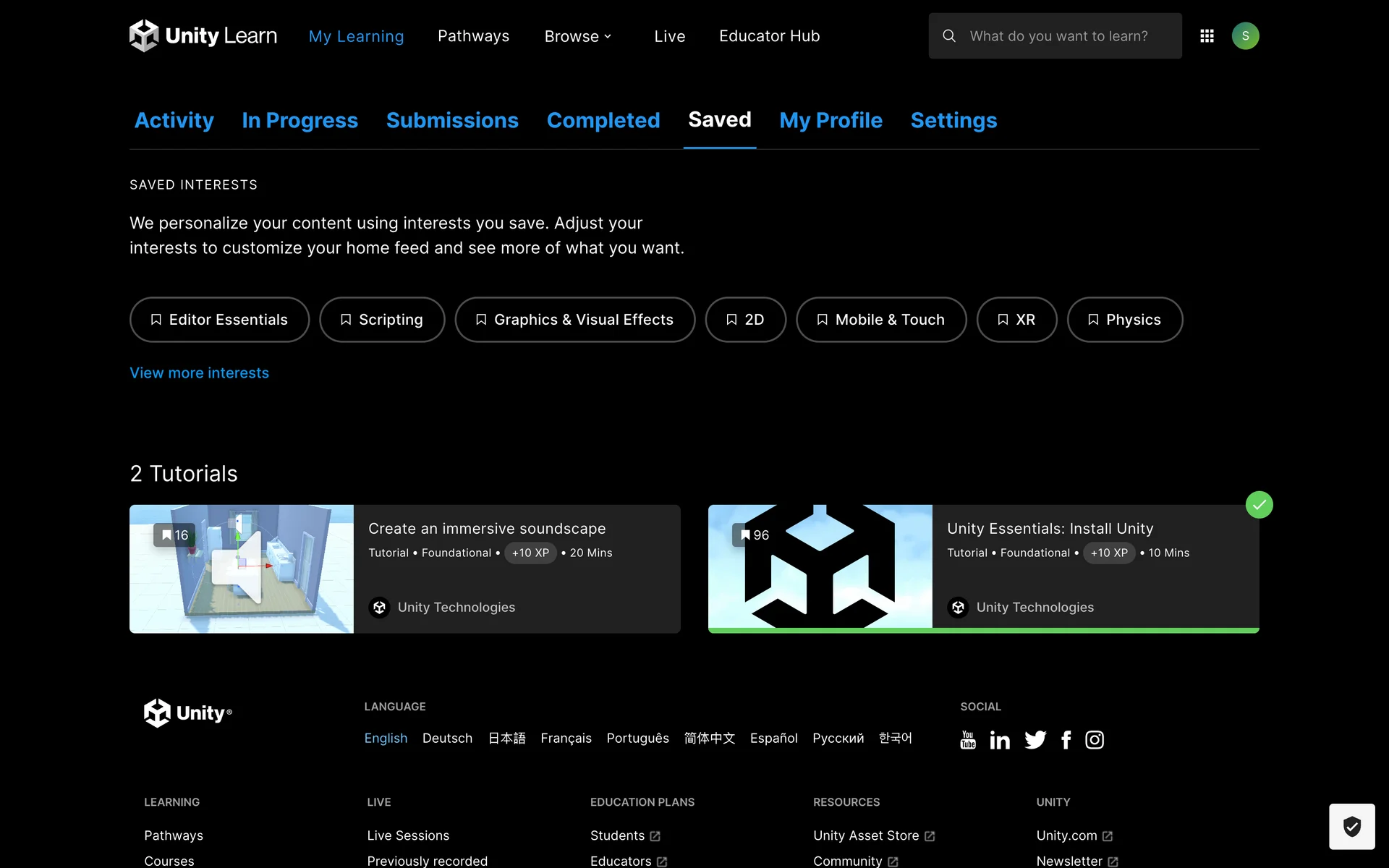Open Unity's Twitter social icon
This screenshot has width=1389, height=868.
1035,739
